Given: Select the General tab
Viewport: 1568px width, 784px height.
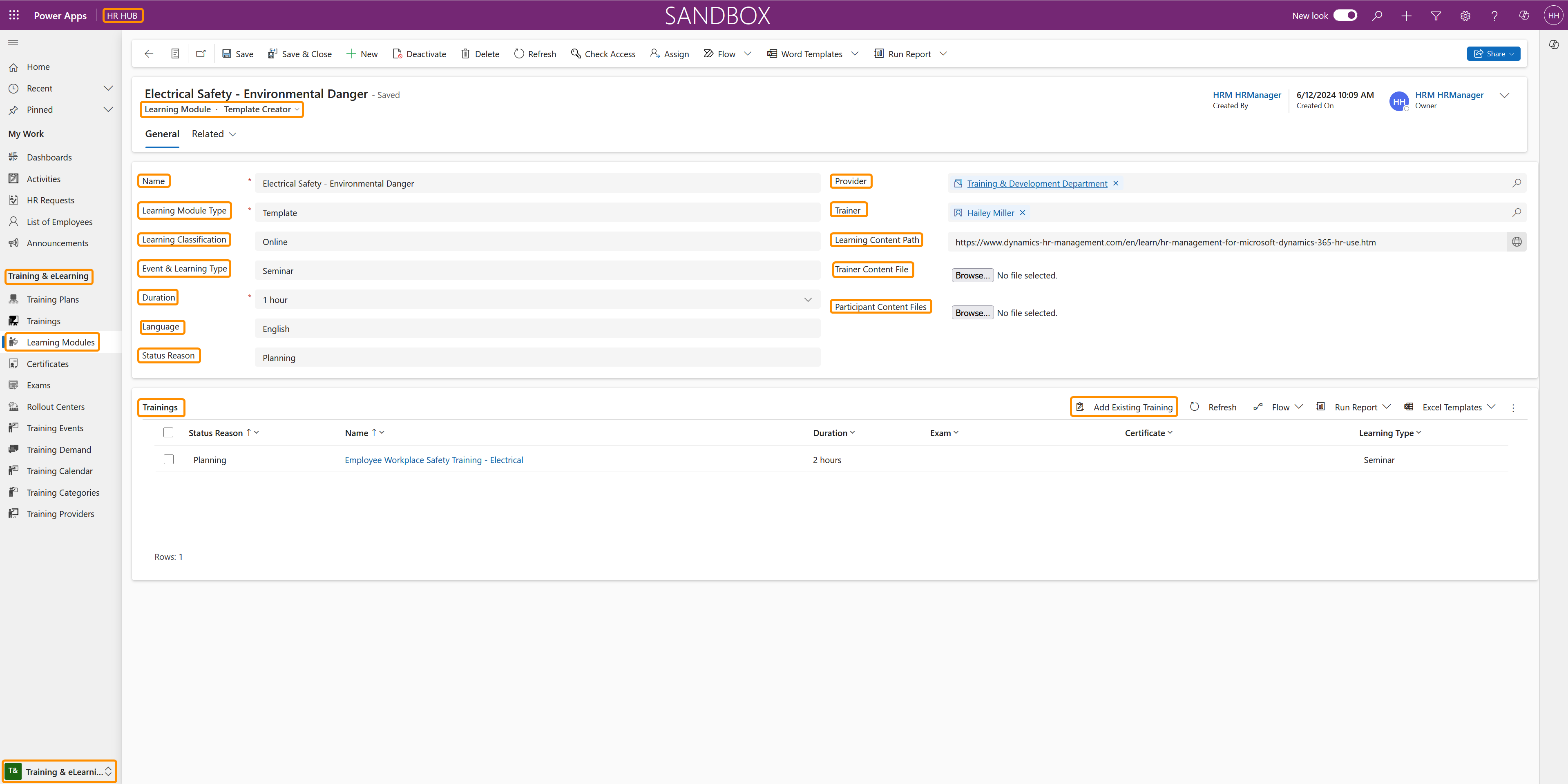Looking at the screenshot, I should point(161,133).
